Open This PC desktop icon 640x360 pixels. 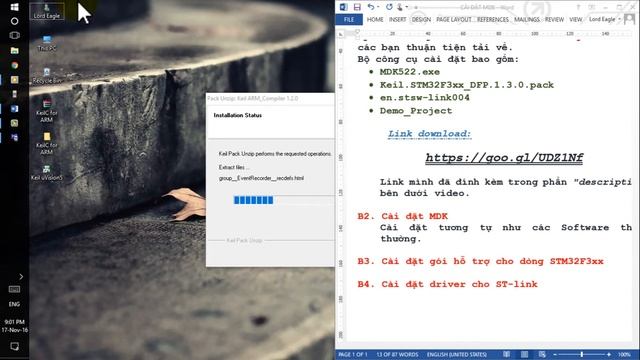tap(47, 43)
